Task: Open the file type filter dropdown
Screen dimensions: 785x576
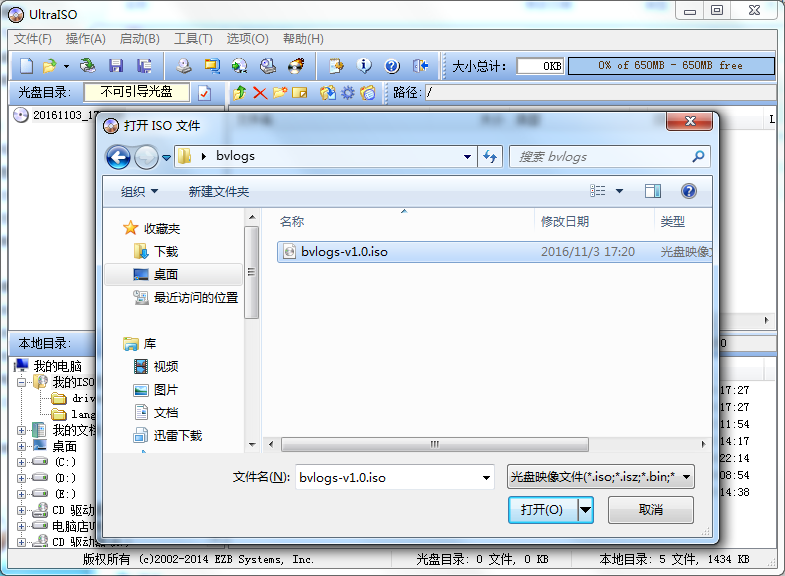Action: point(600,477)
